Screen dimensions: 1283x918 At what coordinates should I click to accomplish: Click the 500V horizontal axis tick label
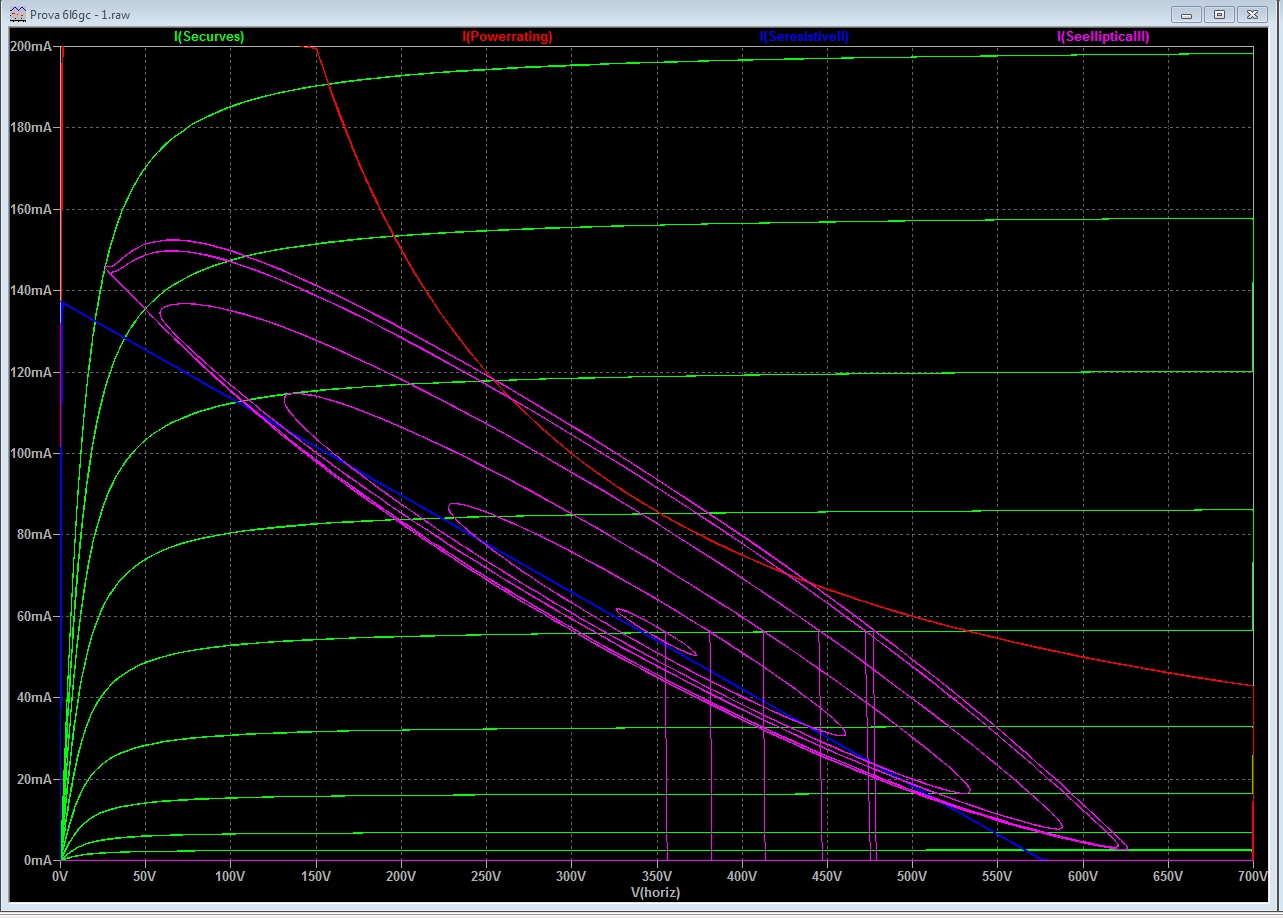pos(911,876)
